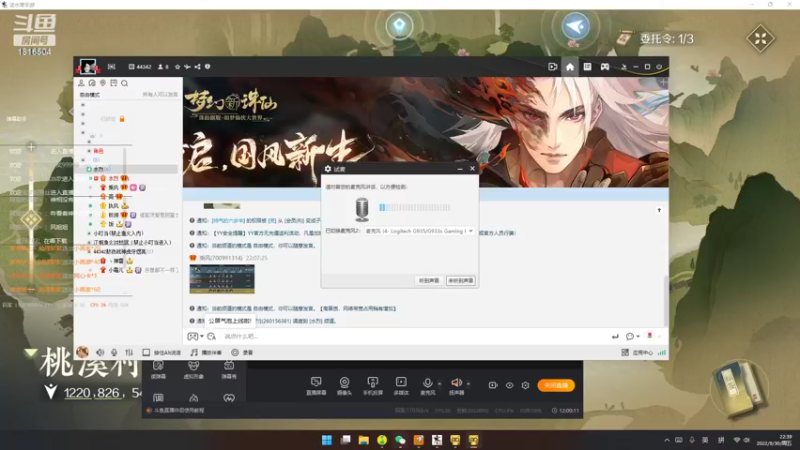The image size is (800, 450).
Task: Click the diamond location icon in game HUD
Action: coord(399,26)
